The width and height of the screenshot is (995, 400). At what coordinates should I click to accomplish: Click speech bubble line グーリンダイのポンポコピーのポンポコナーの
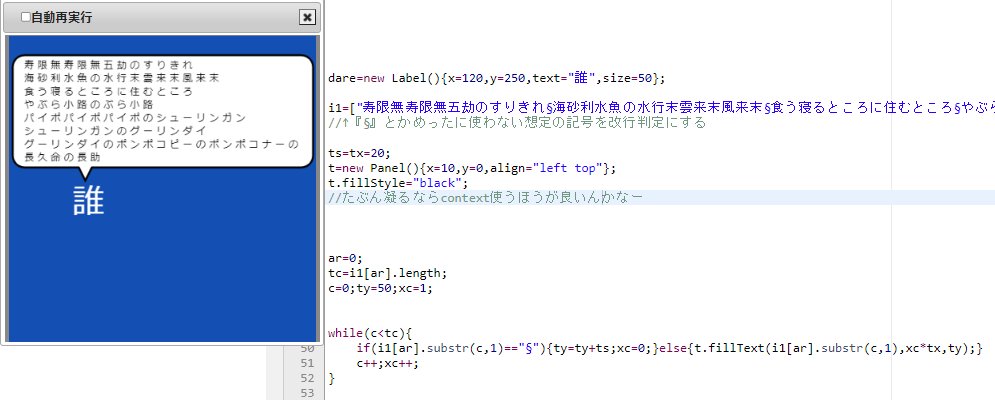[x=161, y=144]
